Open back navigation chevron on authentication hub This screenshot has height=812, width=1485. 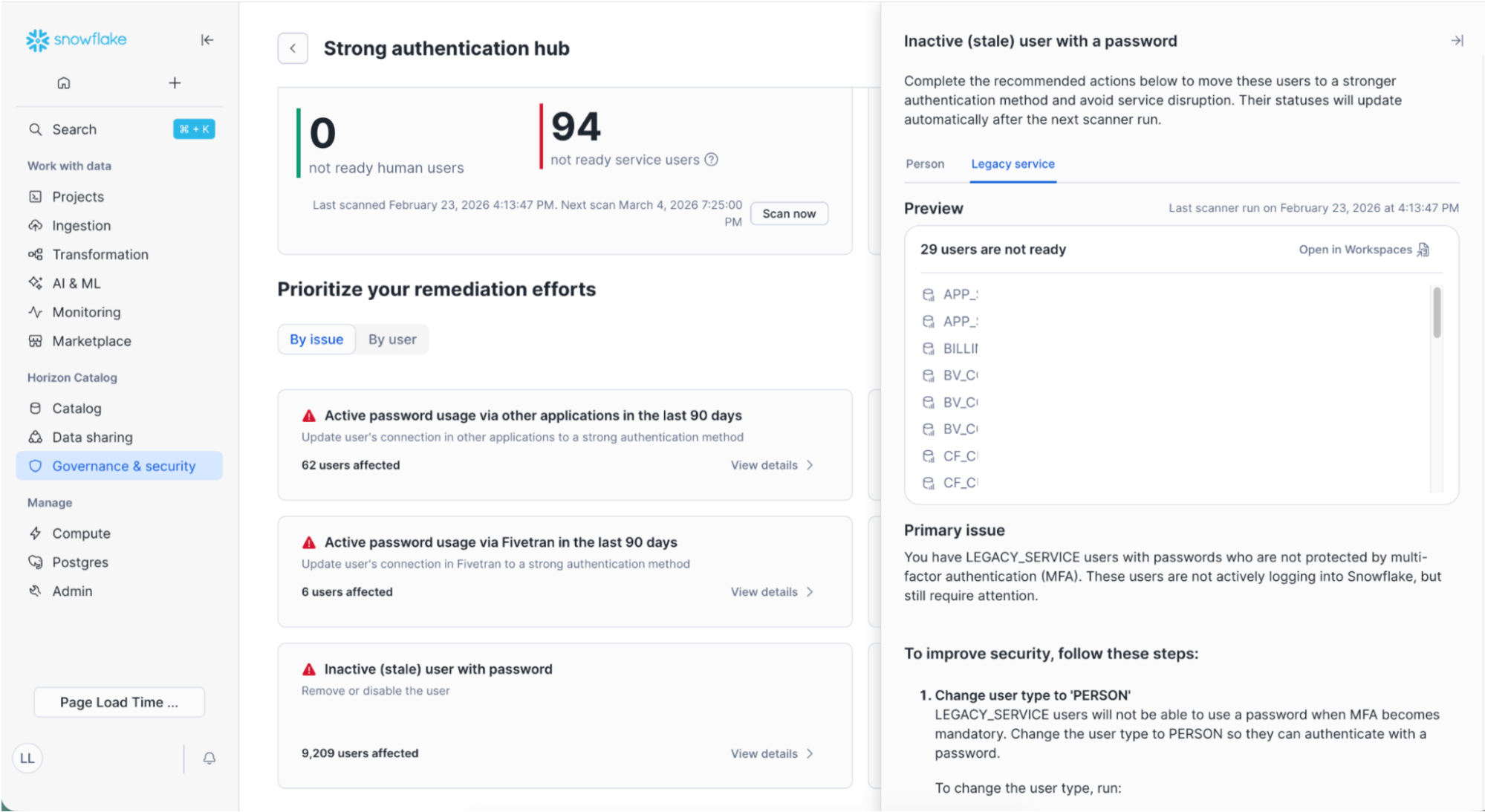coord(293,48)
